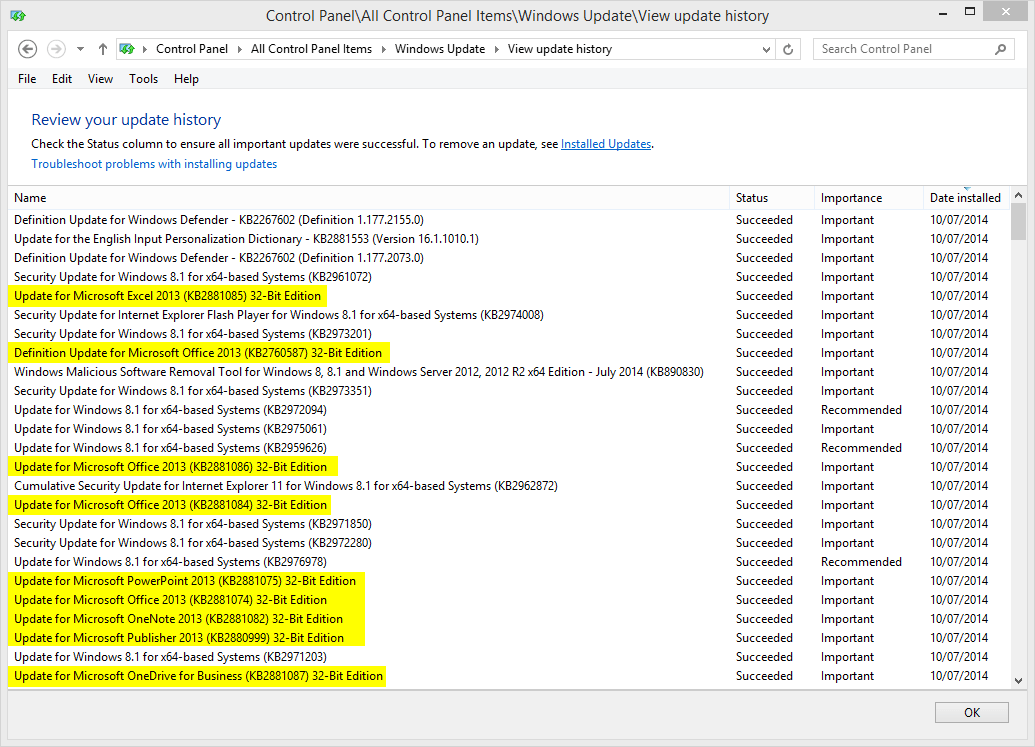Click the search magnifier icon
This screenshot has height=747, width=1035.
(1000, 49)
